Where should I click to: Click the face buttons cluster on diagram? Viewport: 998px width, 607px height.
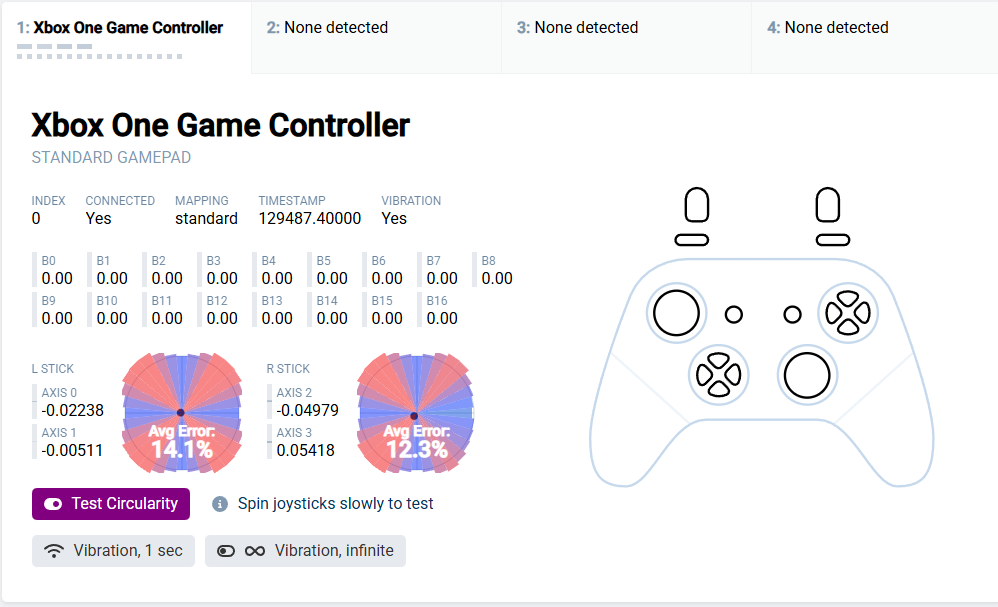point(848,313)
